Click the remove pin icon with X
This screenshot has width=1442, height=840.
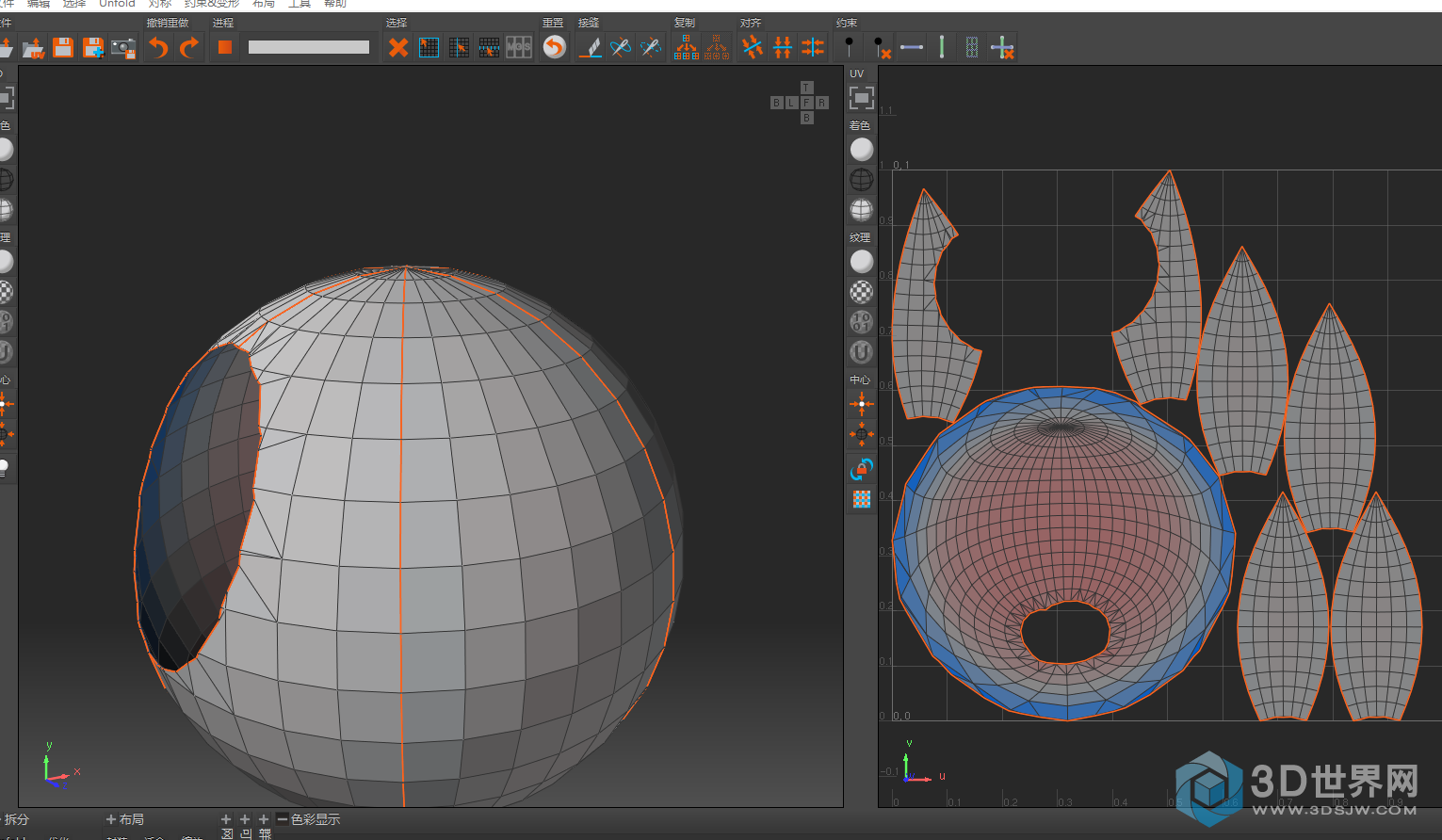tap(881, 47)
